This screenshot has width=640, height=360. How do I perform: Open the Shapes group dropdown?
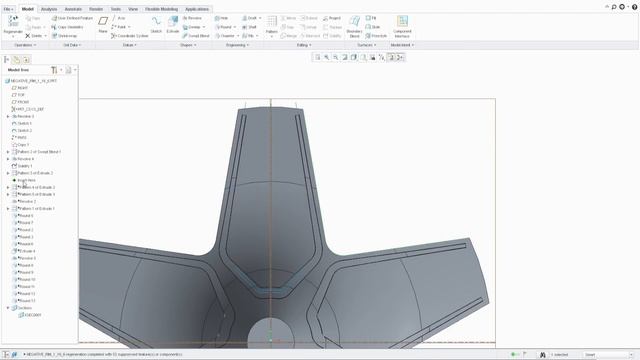(x=188, y=45)
